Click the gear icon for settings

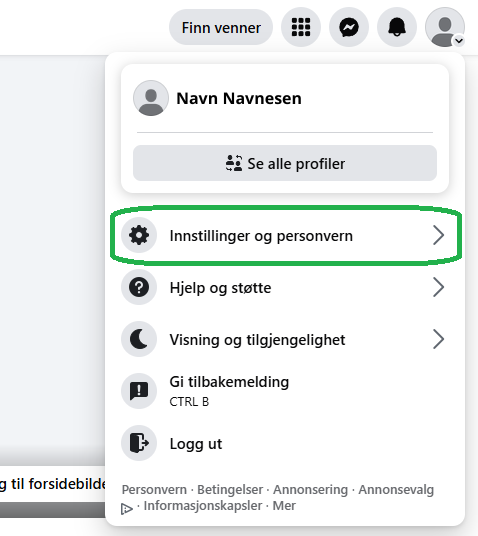139,235
